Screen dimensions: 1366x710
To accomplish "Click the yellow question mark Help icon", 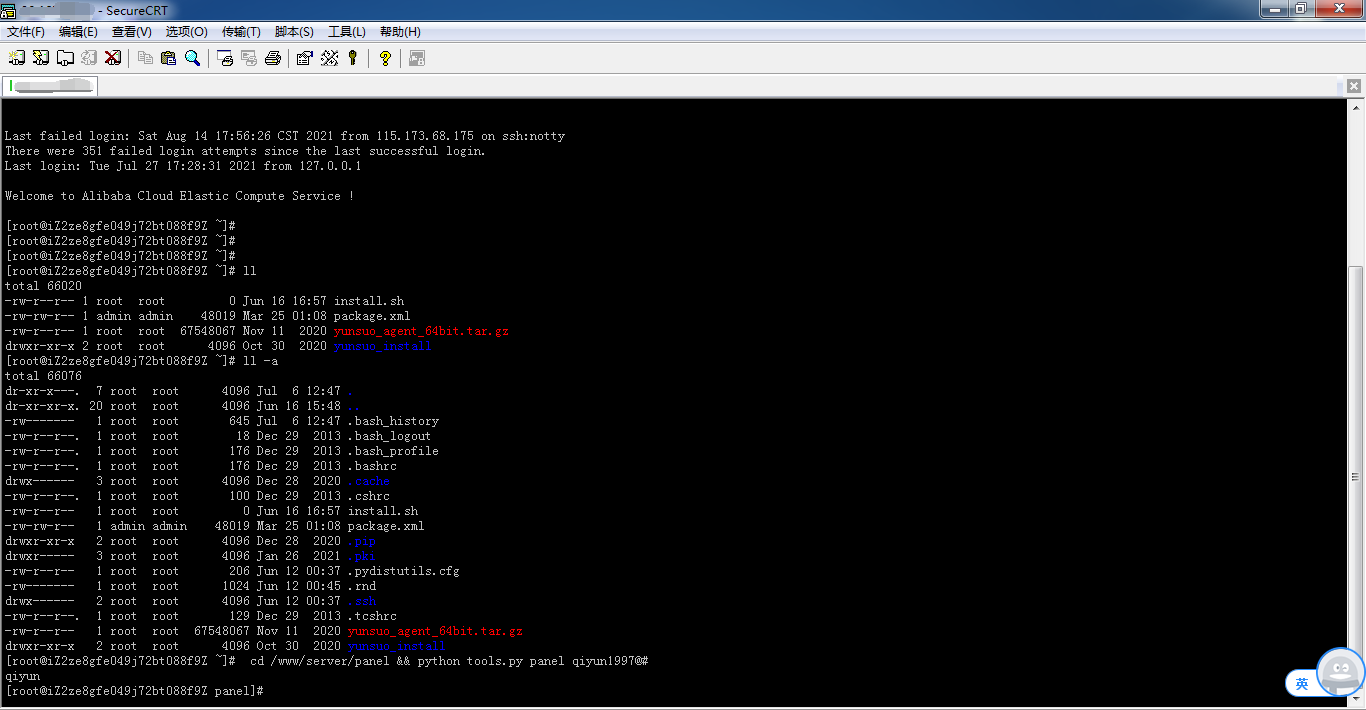I will 385,58.
